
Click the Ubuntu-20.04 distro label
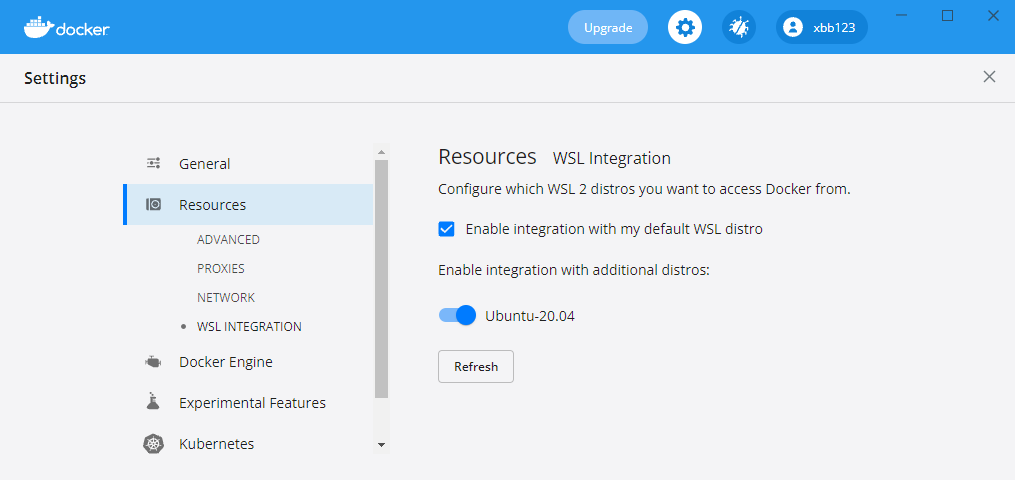530,316
